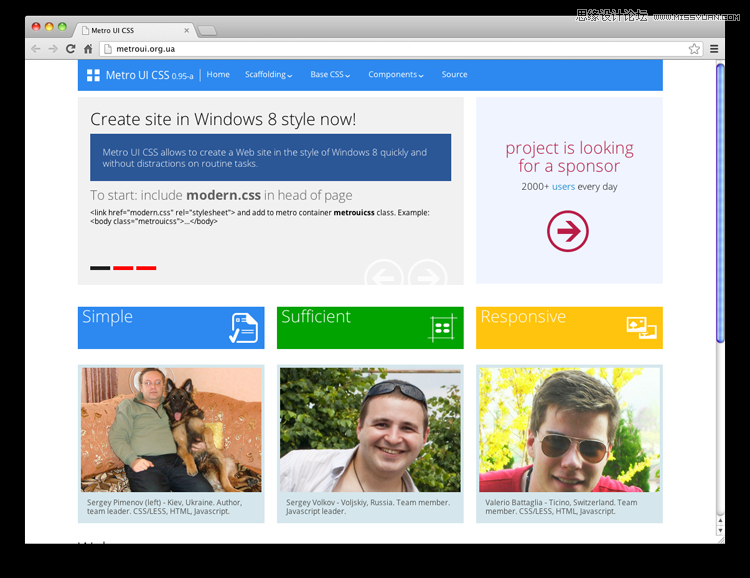Image resolution: width=750 pixels, height=578 pixels.
Task: Open the Source navigation item
Action: pos(454,75)
